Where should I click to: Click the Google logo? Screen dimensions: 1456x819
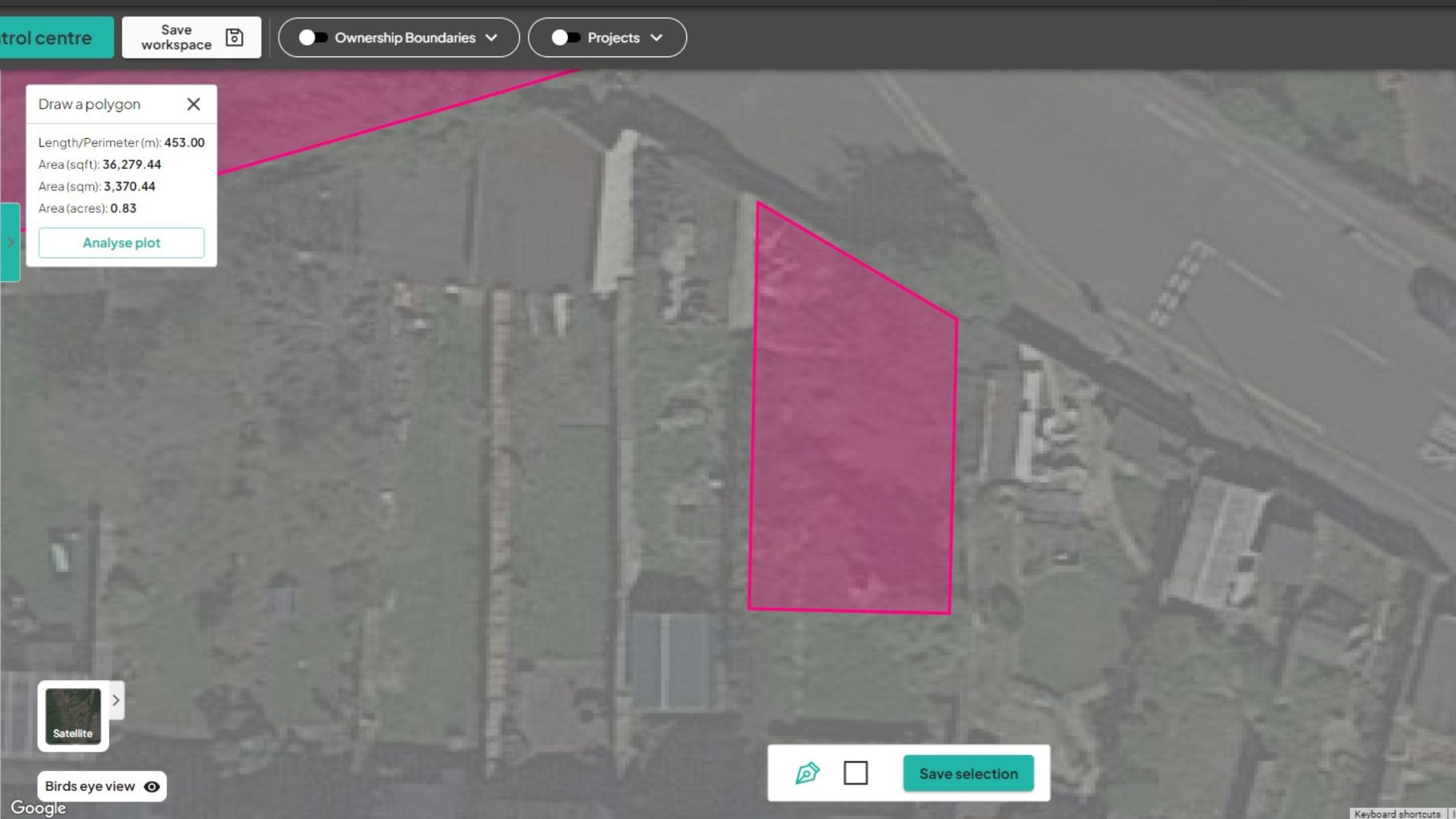click(38, 808)
